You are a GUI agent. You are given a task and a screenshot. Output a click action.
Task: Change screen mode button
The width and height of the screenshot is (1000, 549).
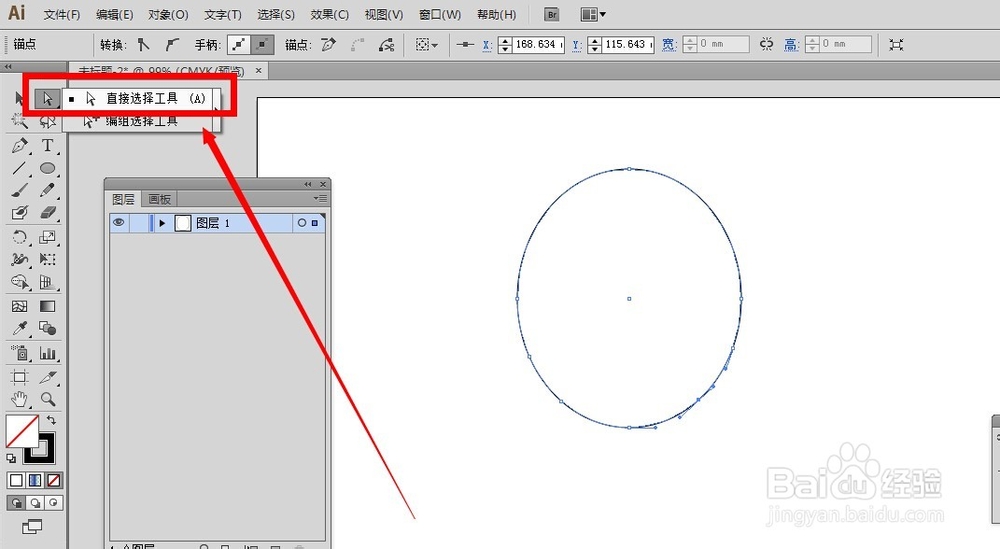pyautogui.click(x=32, y=527)
